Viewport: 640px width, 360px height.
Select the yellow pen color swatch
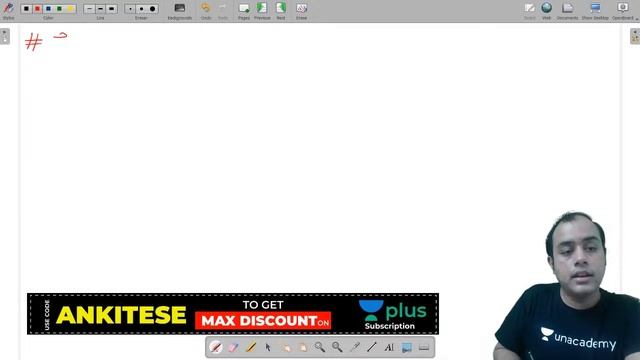tap(71, 9)
